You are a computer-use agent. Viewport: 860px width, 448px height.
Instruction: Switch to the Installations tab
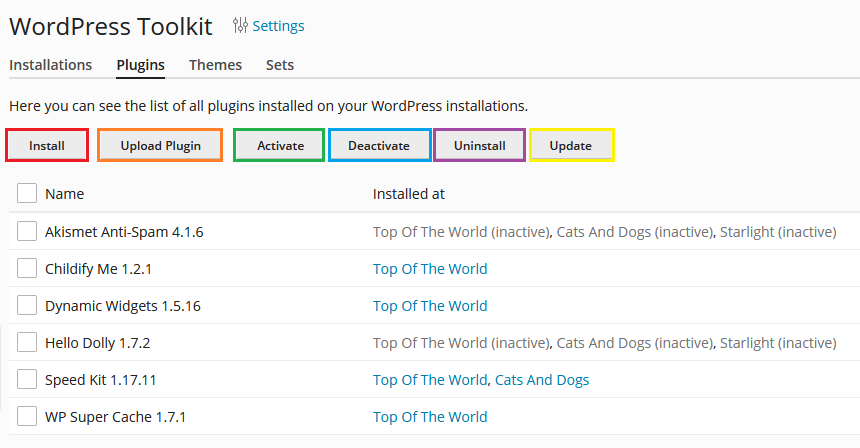pos(50,65)
